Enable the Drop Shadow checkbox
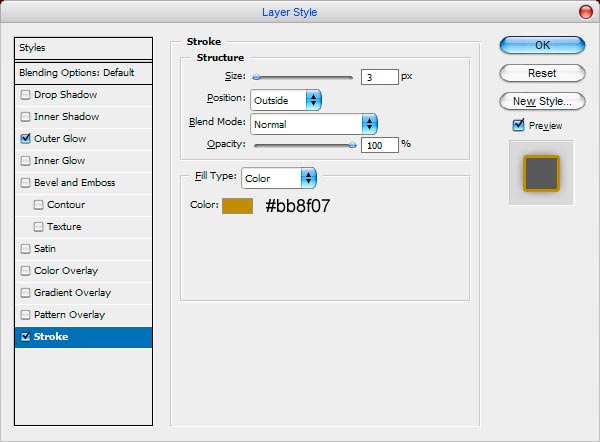 click(x=25, y=95)
